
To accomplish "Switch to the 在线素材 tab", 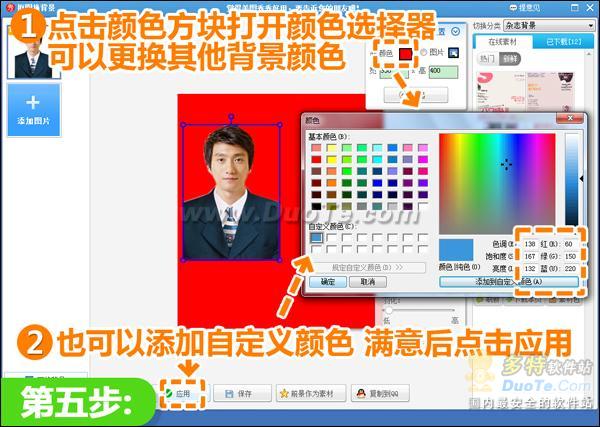I will point(502,42).
